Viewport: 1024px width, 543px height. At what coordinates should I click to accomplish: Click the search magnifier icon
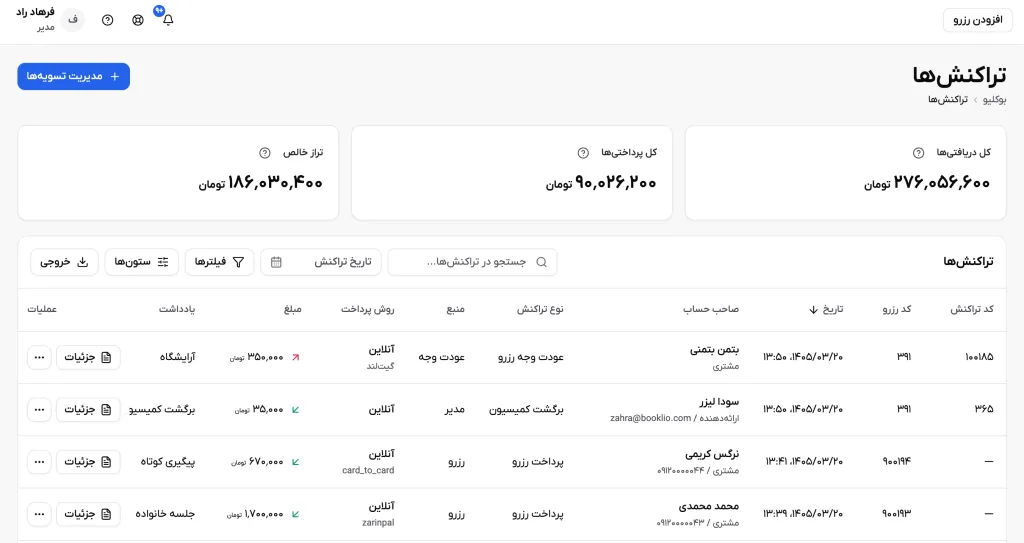tap(541, 262)
